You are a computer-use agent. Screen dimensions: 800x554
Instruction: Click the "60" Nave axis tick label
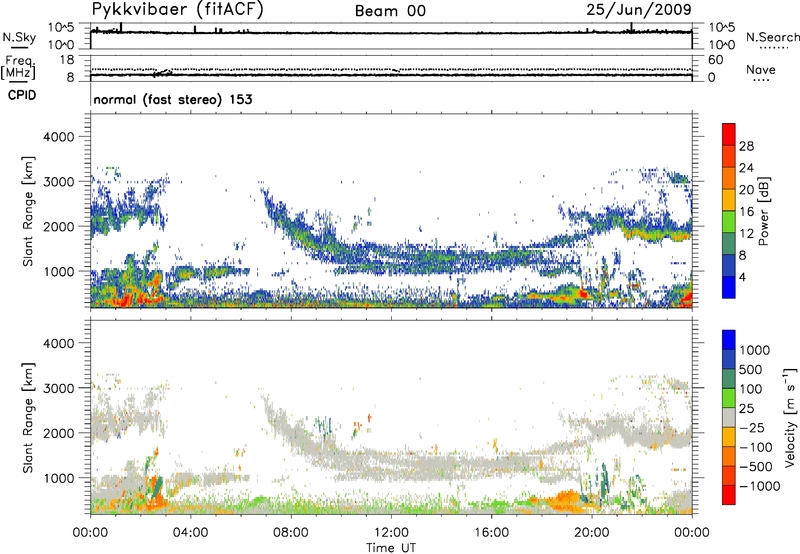[715, 60]
